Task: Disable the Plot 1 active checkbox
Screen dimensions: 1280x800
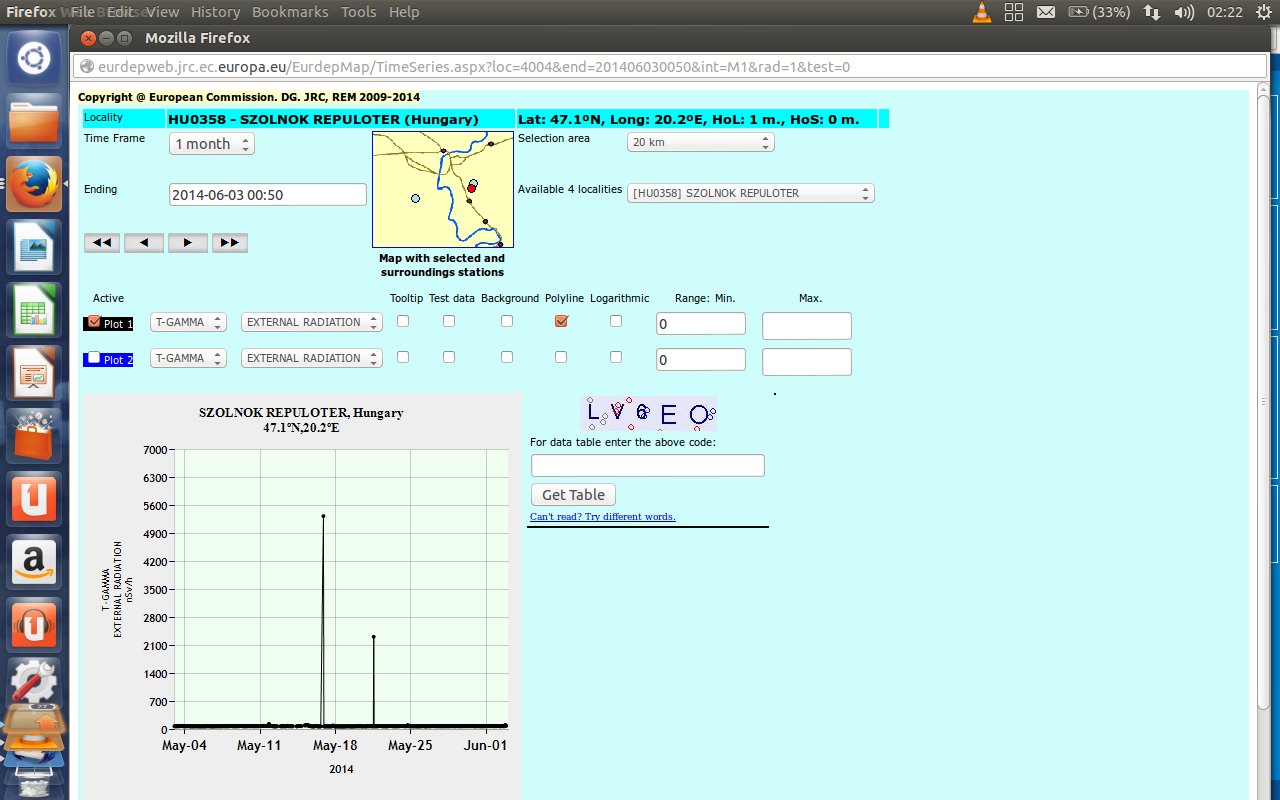Action: pyautogui.click(x=94, y=322)
